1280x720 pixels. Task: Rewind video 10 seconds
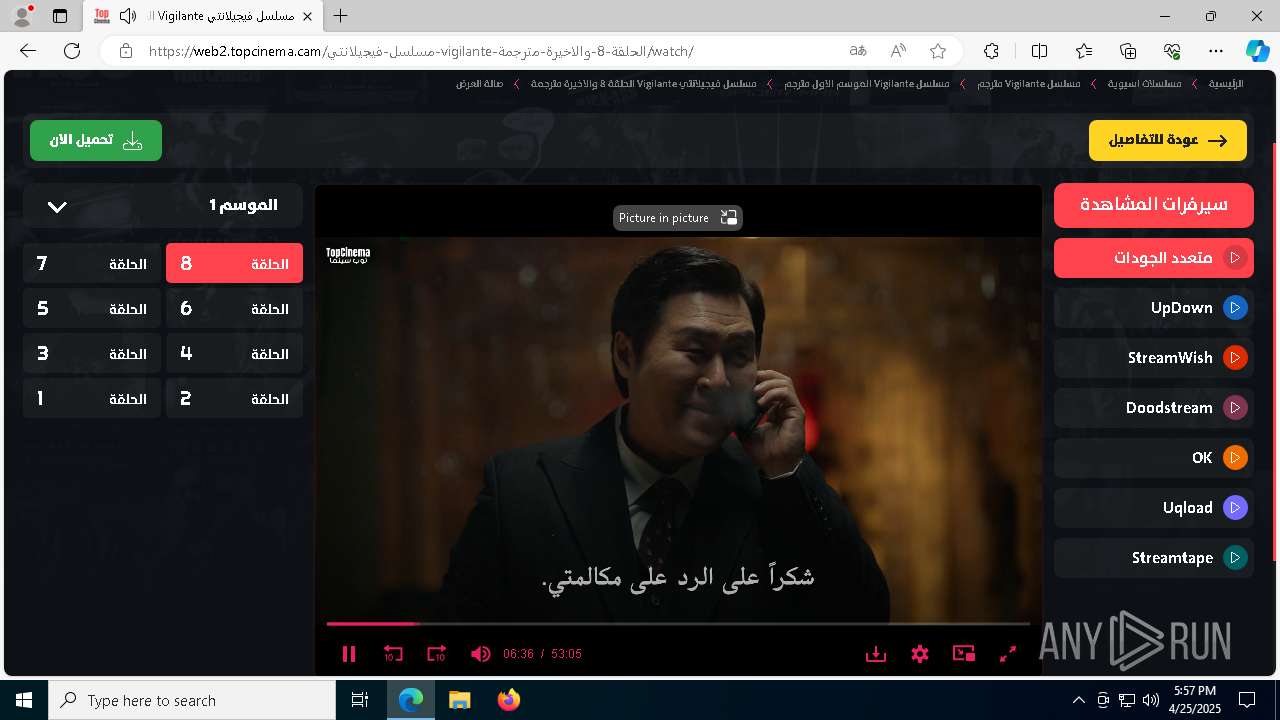click(393, 654)
